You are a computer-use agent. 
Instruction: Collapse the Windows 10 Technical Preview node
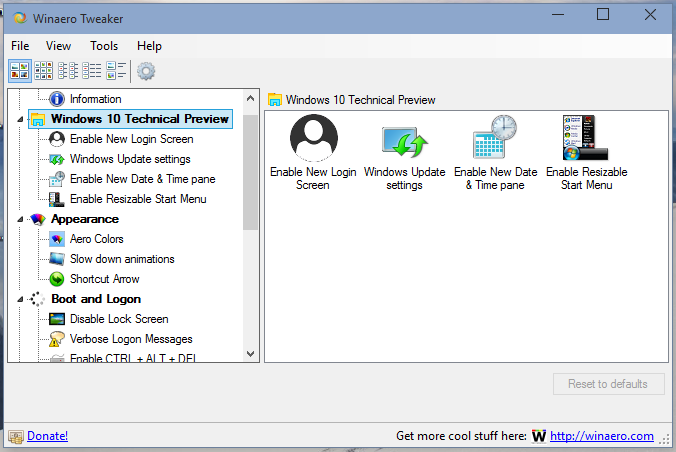coord(20,119)
